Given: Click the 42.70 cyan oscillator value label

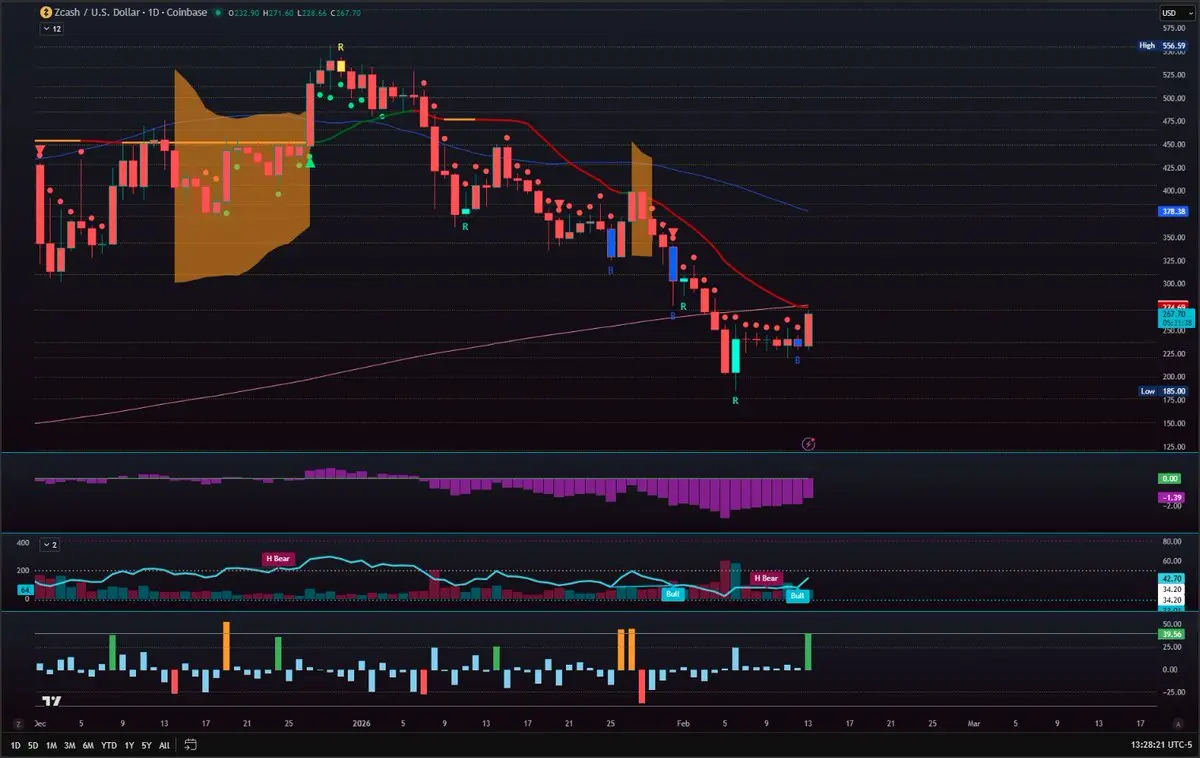Looking at the screenshot, I should pos(1173,578).
